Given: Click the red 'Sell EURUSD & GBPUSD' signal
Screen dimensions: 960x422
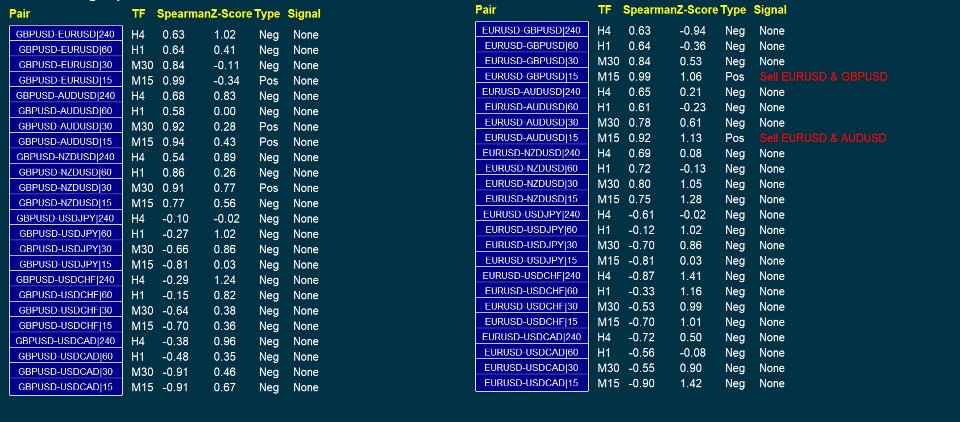Looking at the screenshot, I should pos(823,77).
